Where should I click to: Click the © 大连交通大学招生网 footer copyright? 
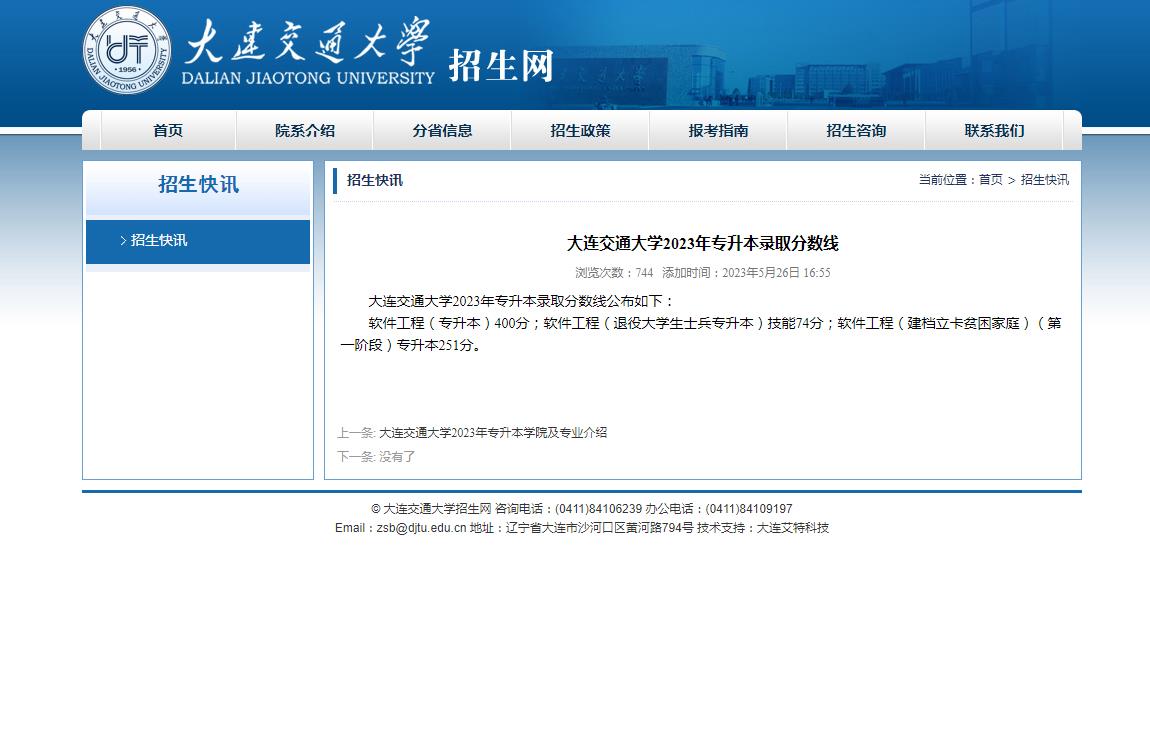[x=431, y=509]
